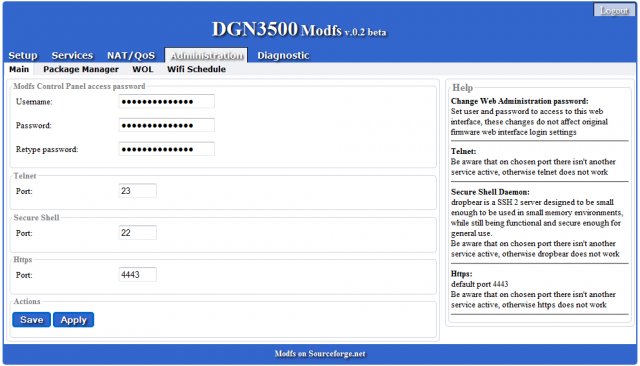
Task: Click the Telnet port field
Action: pyautogui.click(x=138, y=191)
